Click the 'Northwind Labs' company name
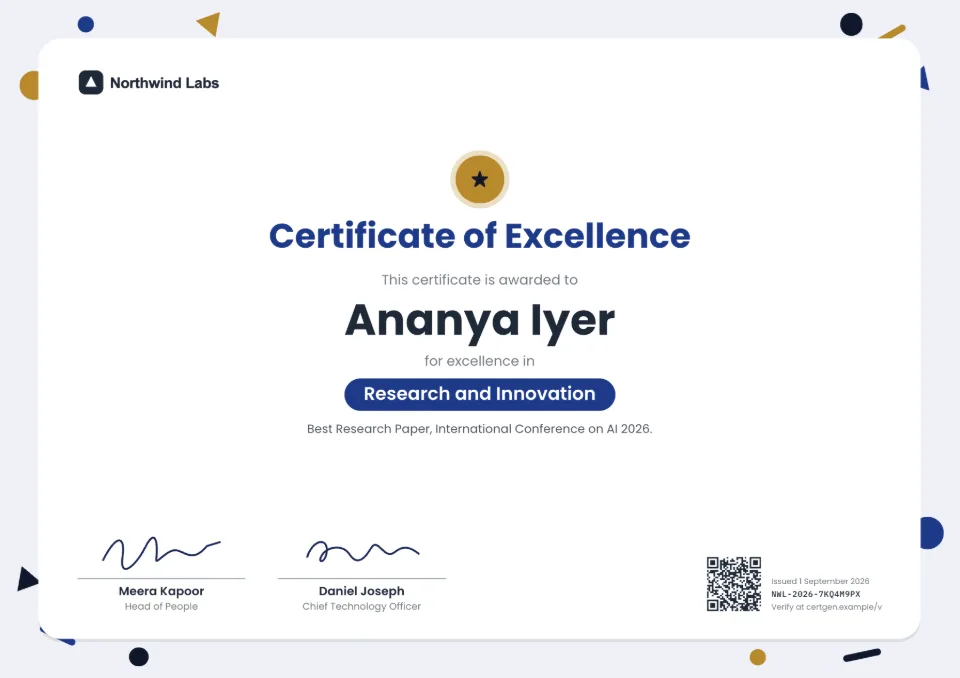The height and width of the screenshot is (678, 960). [164, 83]
